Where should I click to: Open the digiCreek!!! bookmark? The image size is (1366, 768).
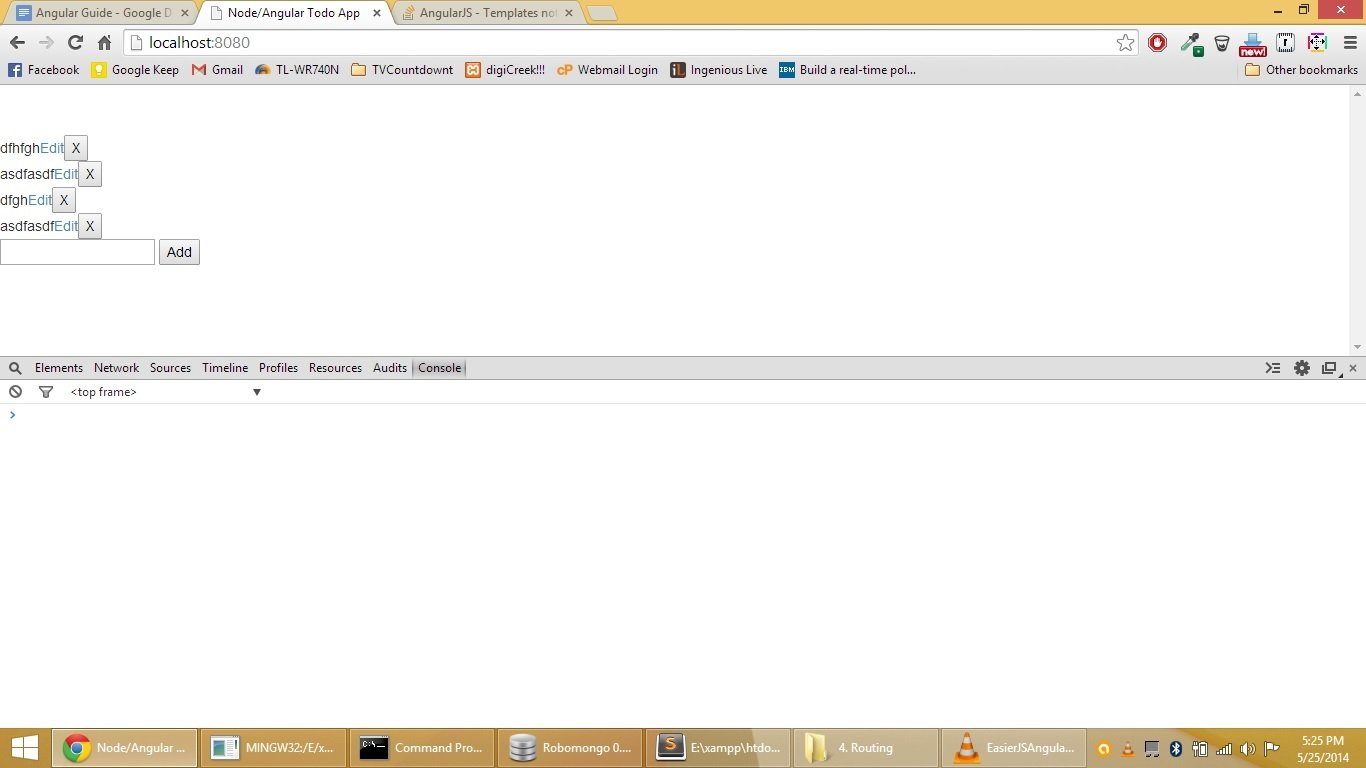pyautogui.click(x=505, y=70)
